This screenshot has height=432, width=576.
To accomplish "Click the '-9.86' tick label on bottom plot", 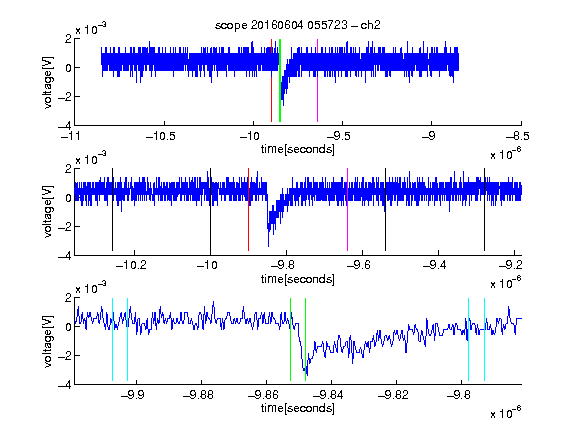I will click(263, 395).
